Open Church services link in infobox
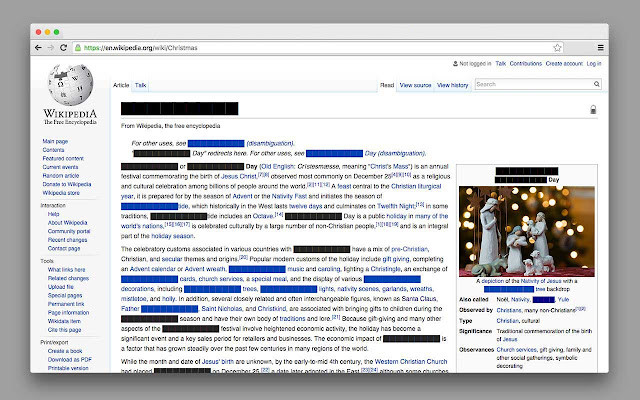This screenshot has width=640, height=400. [516, 350]
